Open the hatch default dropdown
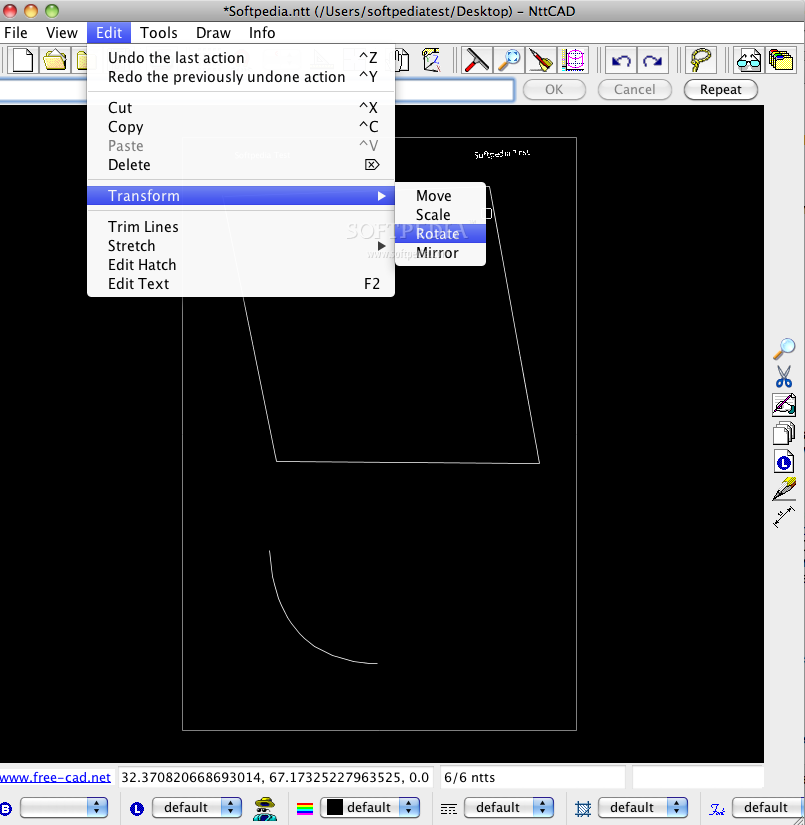Image resolution: width=805 pixels, height=825 pixels. click(x=643, y=808)
